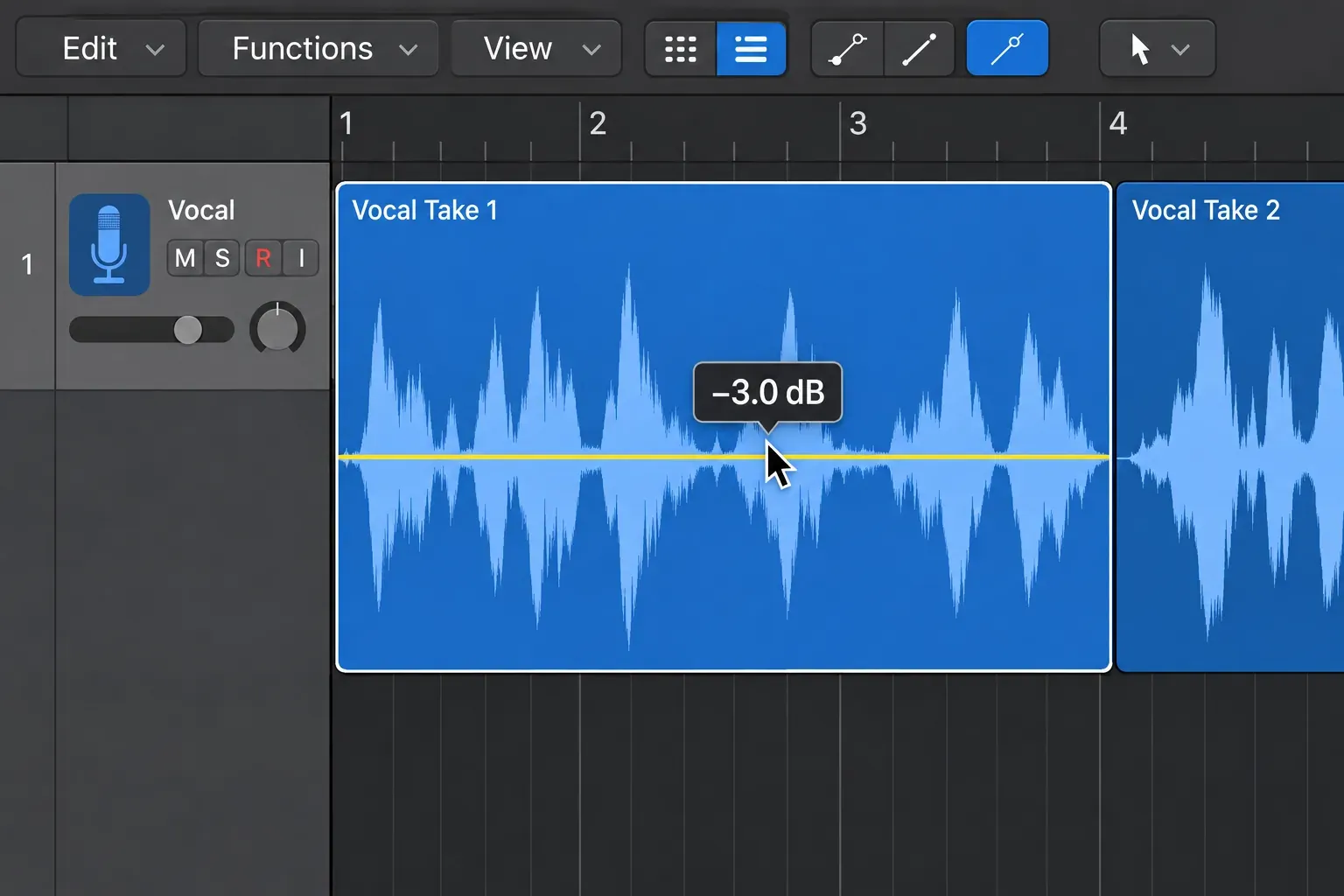Open the View menu

click(x=535, y=48)
